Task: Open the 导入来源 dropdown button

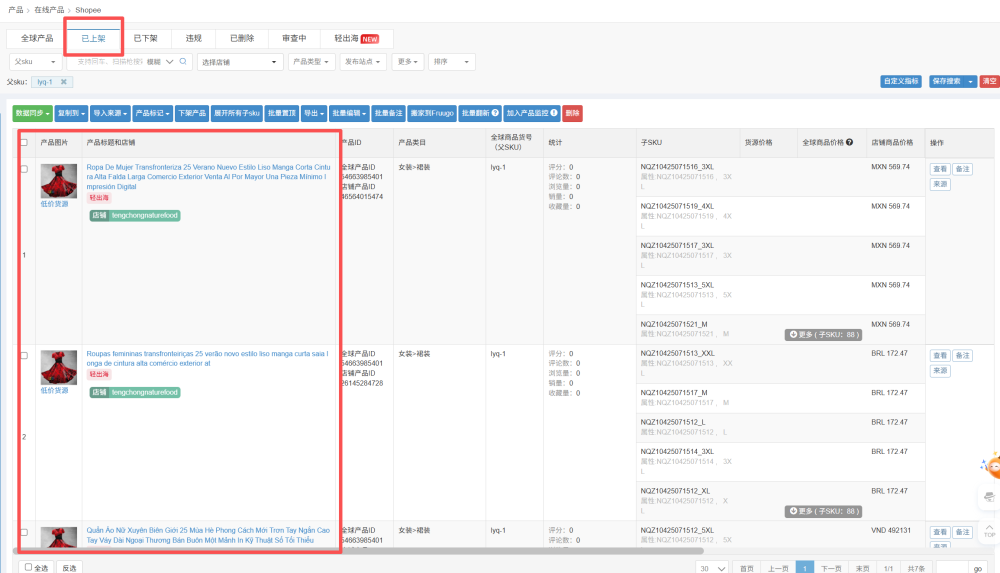Action: pyautogui.click(x=110, y=113)
